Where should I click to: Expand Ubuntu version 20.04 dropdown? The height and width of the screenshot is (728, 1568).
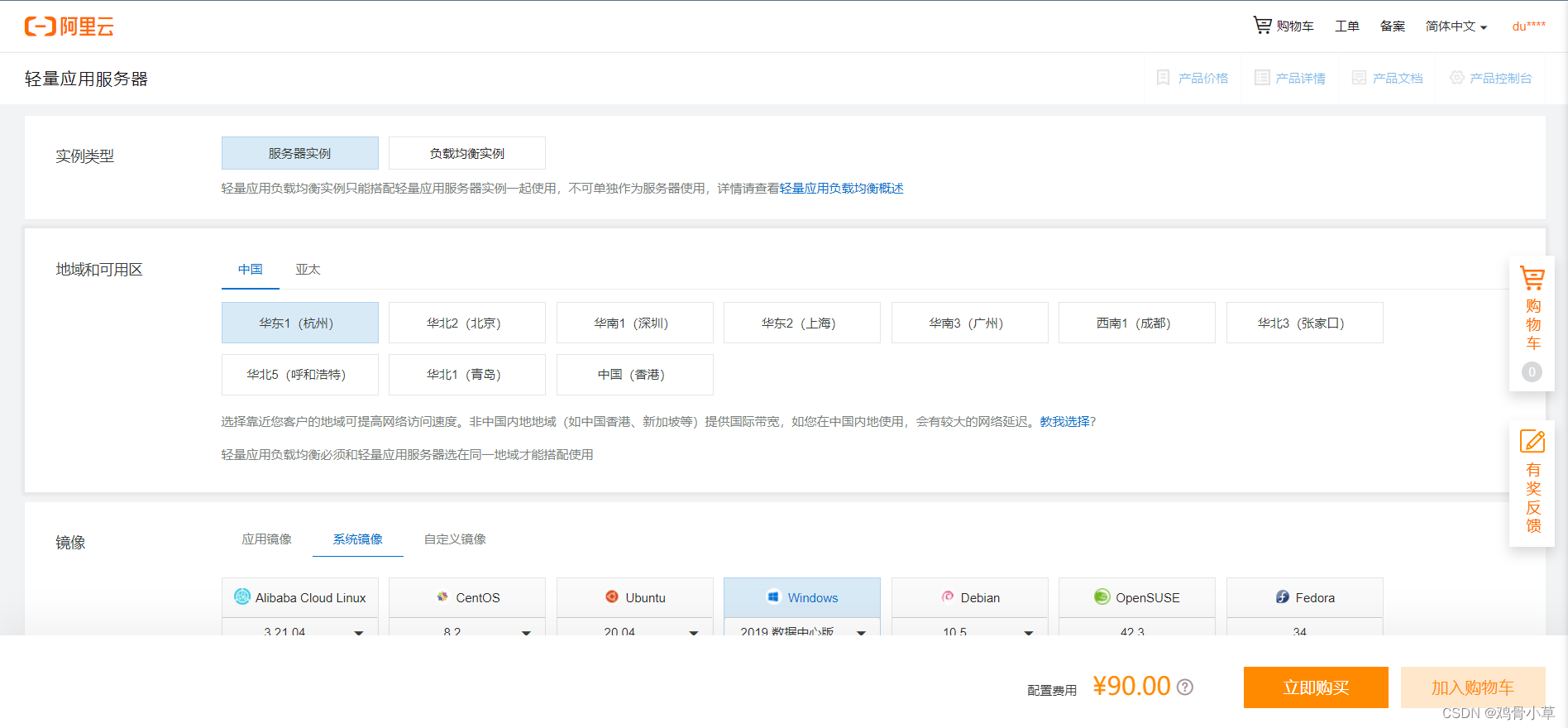tap(635, 627)
